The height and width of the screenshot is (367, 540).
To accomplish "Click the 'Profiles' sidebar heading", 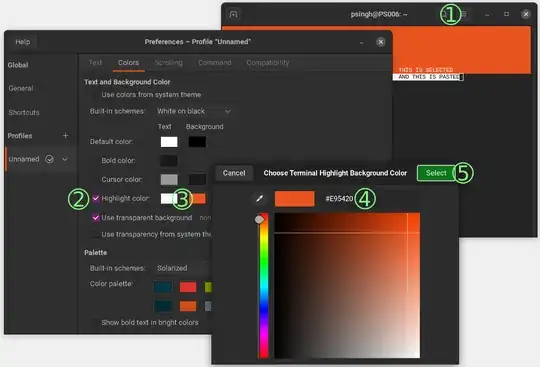I will point(20,136).
